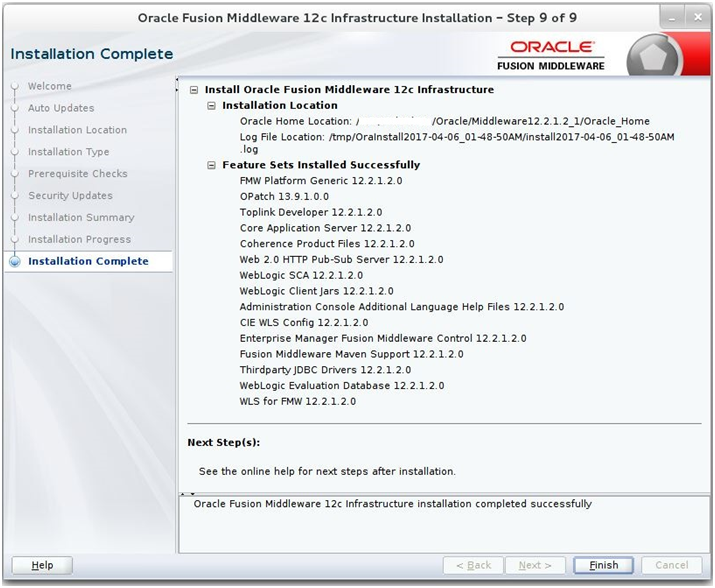This screenshot has width=715, height=588.
Task: Click the sidebar splitter collapse arrow
Action: point(176,85)
